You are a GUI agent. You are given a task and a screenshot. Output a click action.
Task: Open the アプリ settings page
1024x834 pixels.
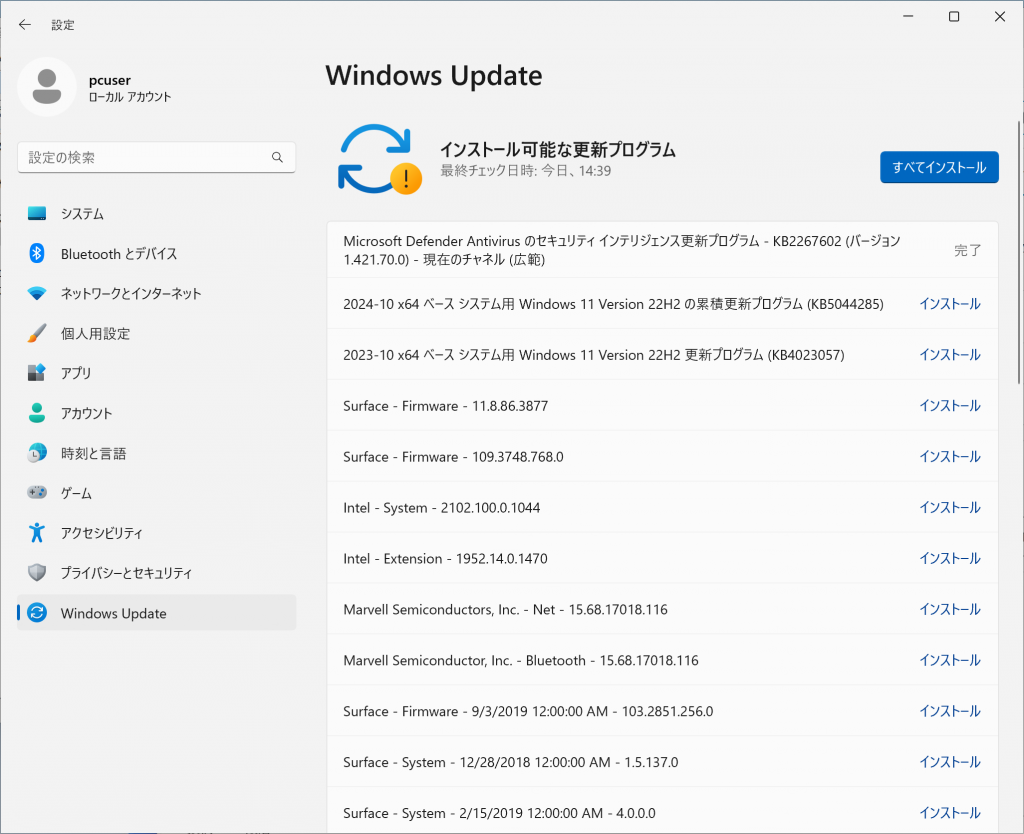coord(157,373)
